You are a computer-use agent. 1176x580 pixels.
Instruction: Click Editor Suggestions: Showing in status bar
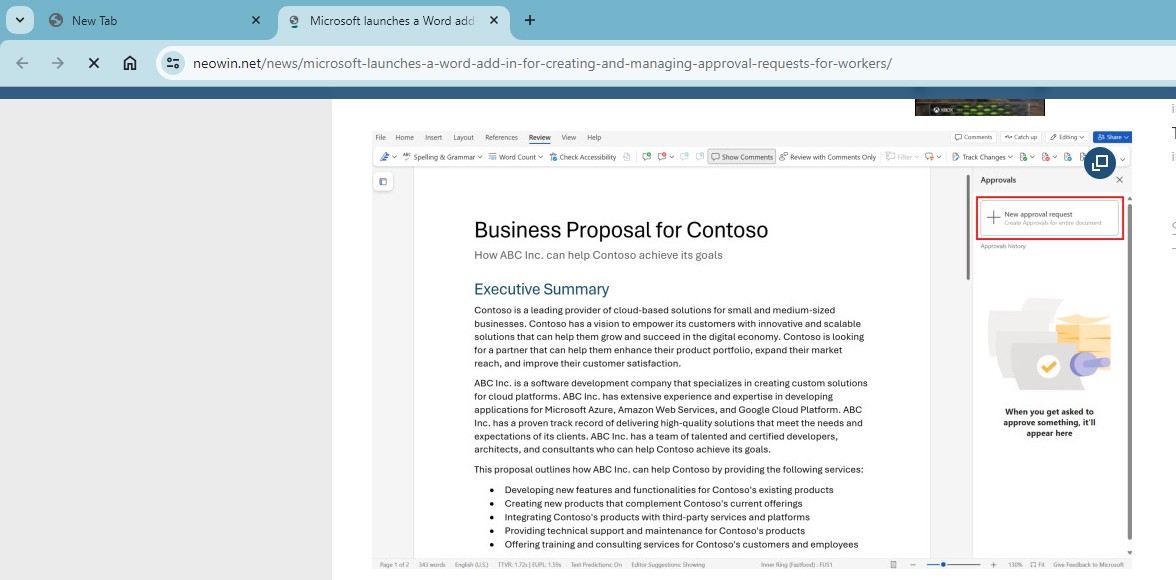668,564
